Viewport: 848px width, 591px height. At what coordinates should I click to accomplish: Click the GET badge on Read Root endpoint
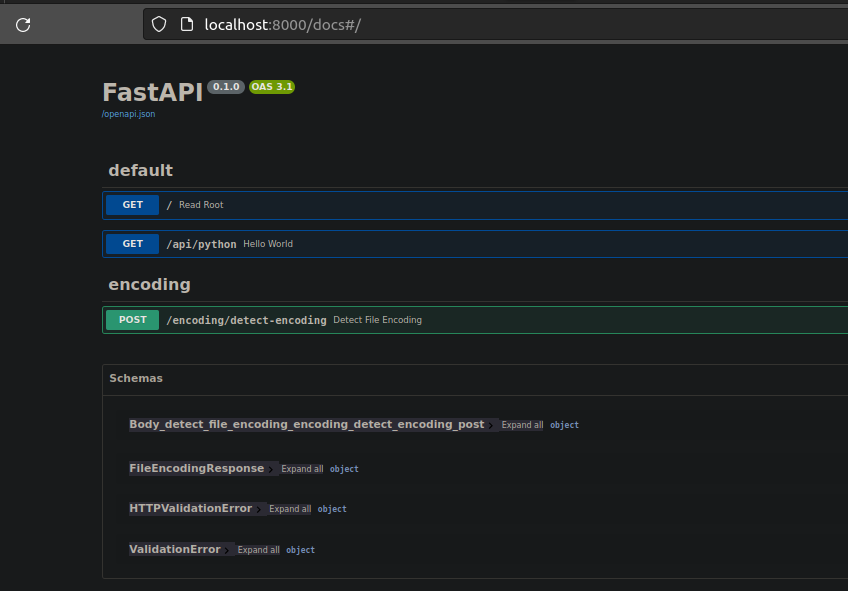click(x=131, y=204)
